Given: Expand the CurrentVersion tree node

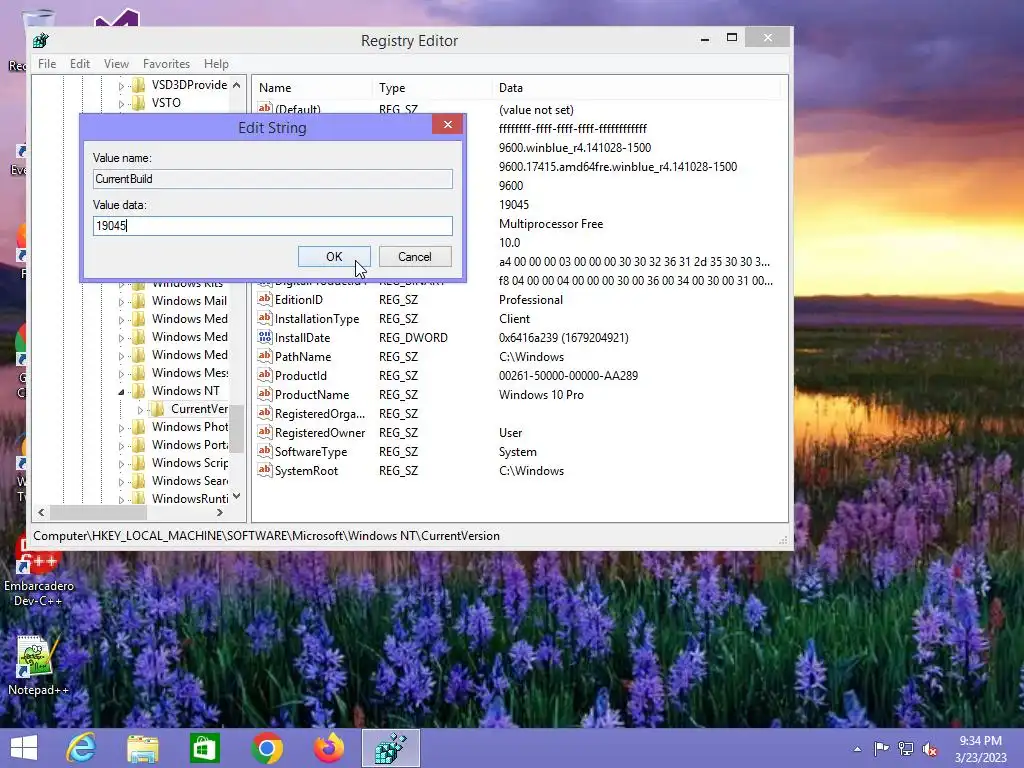Looking at the screenshot, I should pos(140,410).
